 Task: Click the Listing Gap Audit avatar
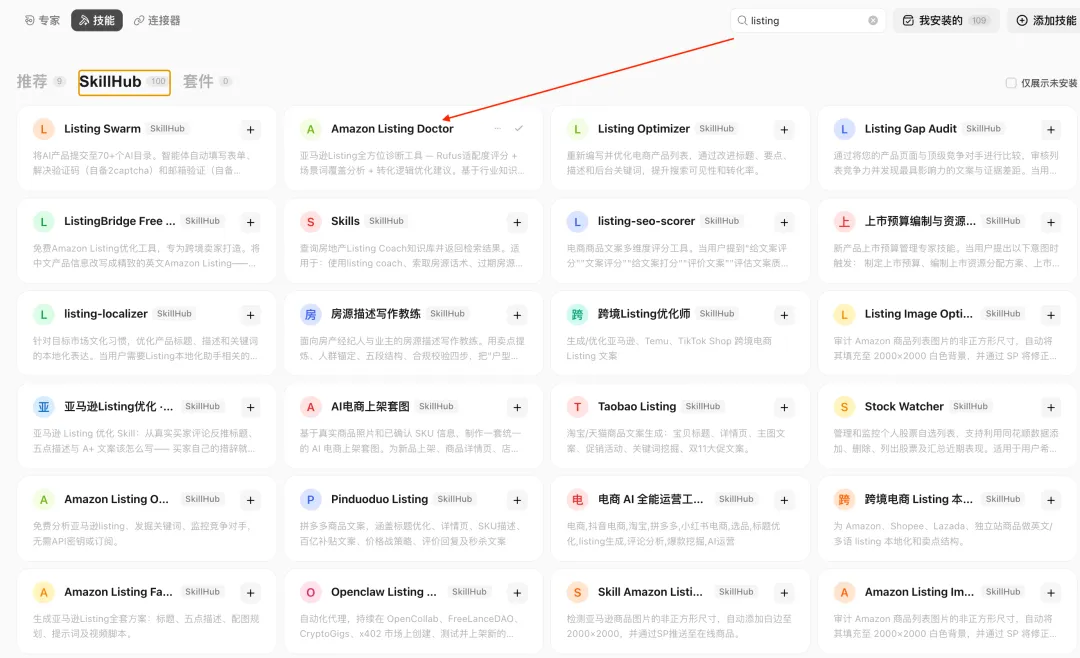[844, 129]
